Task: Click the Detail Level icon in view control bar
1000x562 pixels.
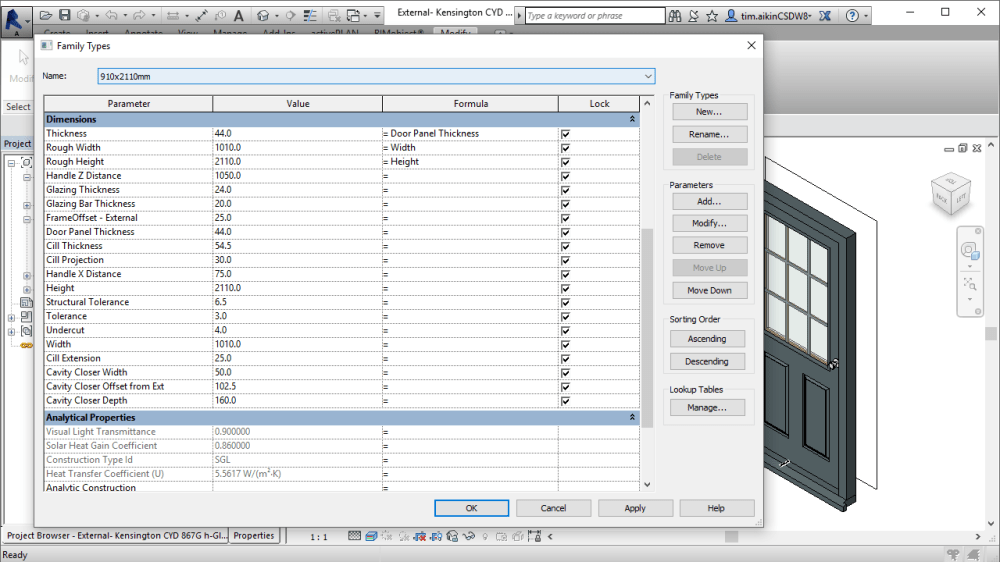Action: point(354,536)
